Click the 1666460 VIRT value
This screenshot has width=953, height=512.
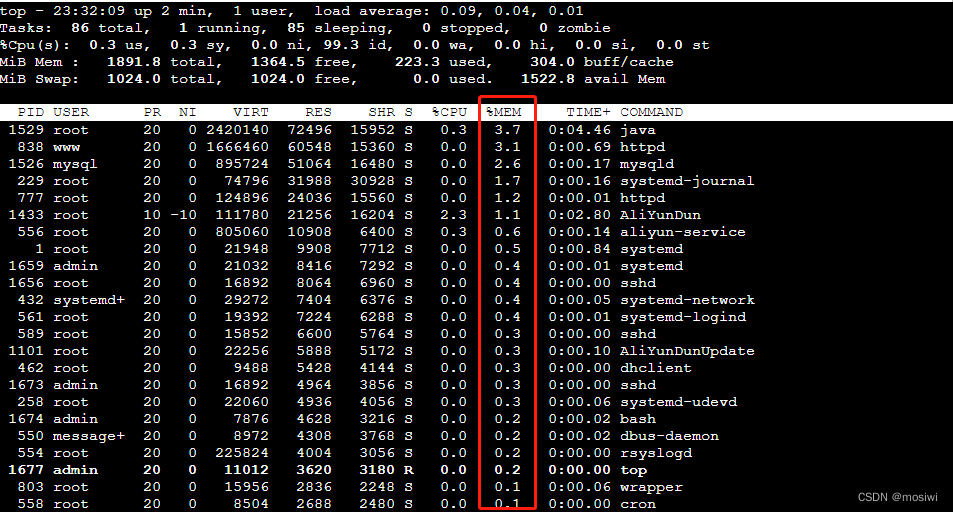coord(237,147)
